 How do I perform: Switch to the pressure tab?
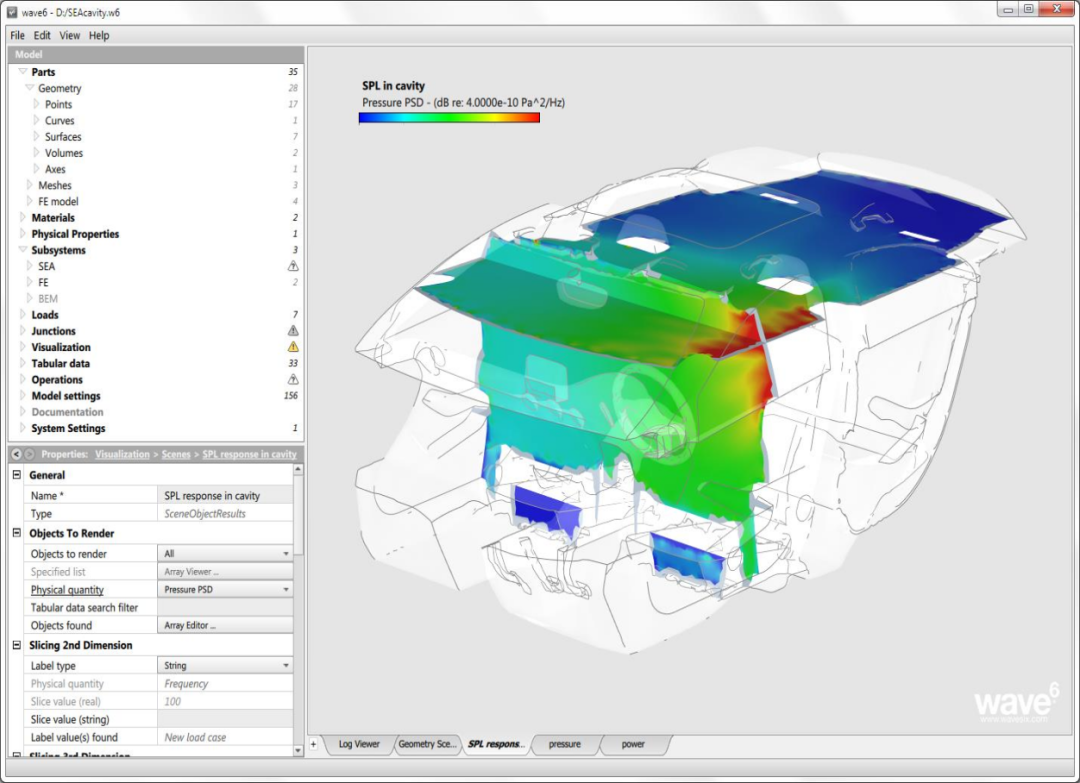click(565, 744)
